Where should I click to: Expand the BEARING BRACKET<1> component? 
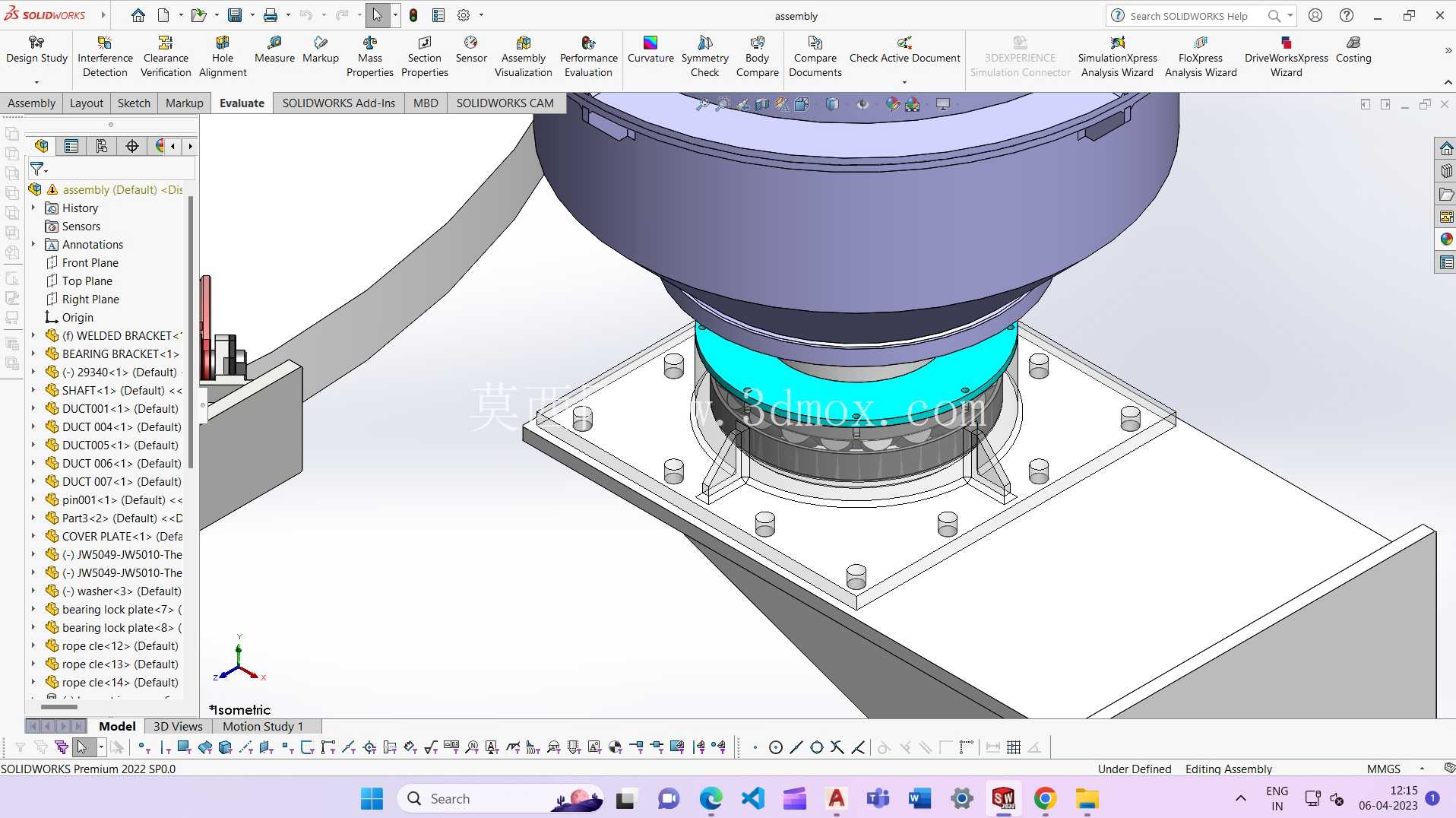(x=33, y=354)
